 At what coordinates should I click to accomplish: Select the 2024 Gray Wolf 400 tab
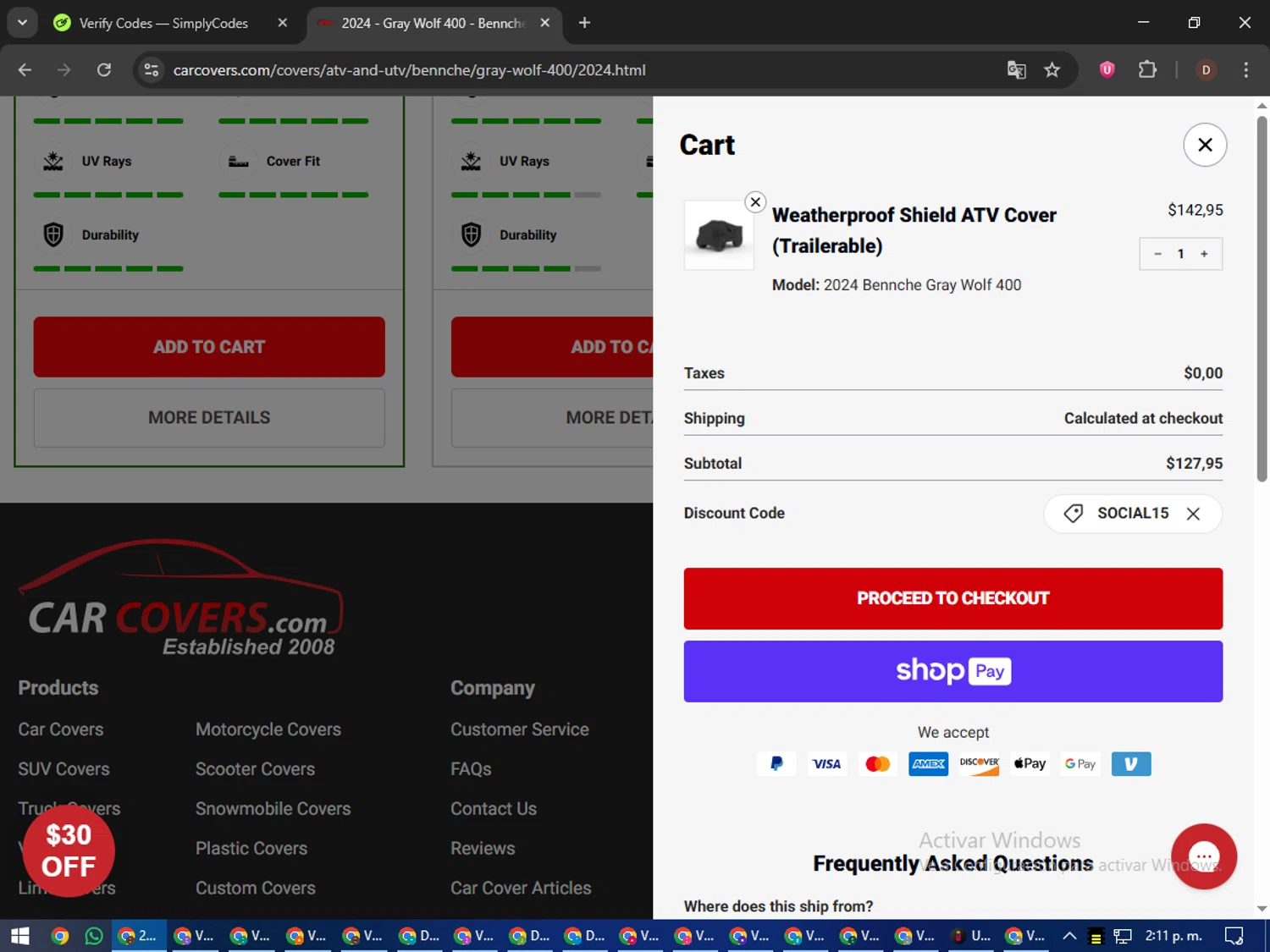(432, 23)
